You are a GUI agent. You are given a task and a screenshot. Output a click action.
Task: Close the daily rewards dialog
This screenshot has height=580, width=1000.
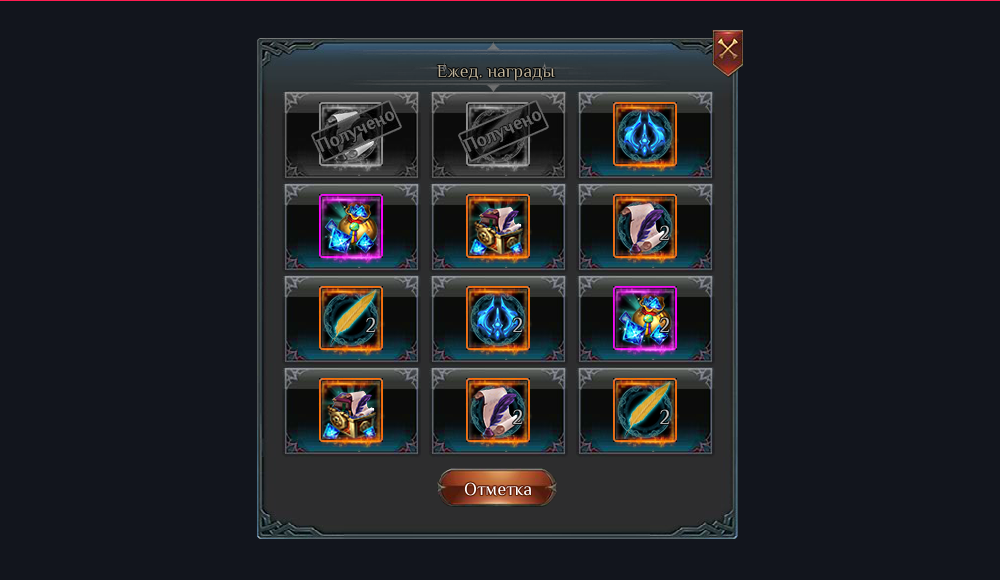[x=728, y=51]
